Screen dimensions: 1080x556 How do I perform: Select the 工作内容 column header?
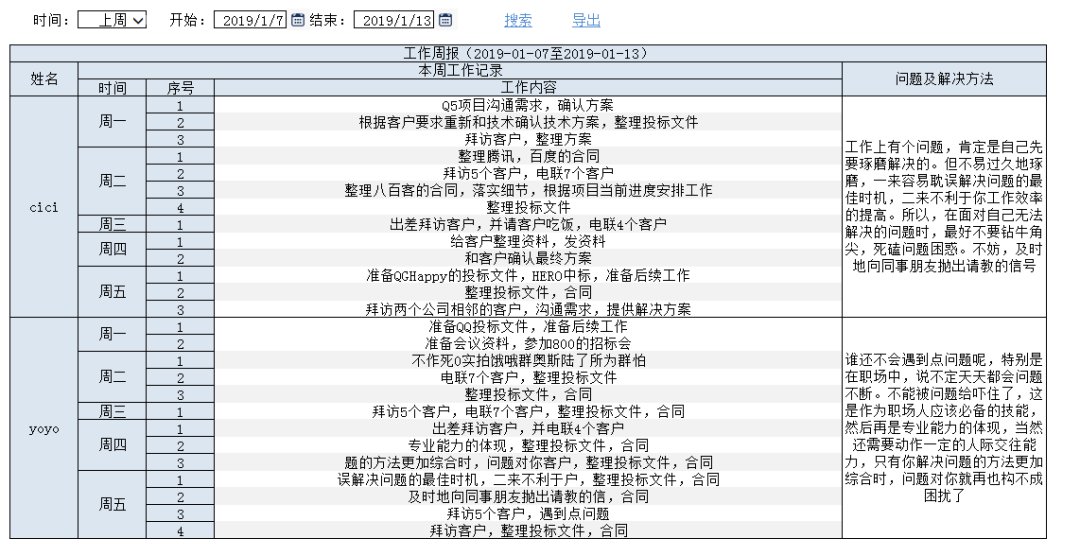click(527, 88)
